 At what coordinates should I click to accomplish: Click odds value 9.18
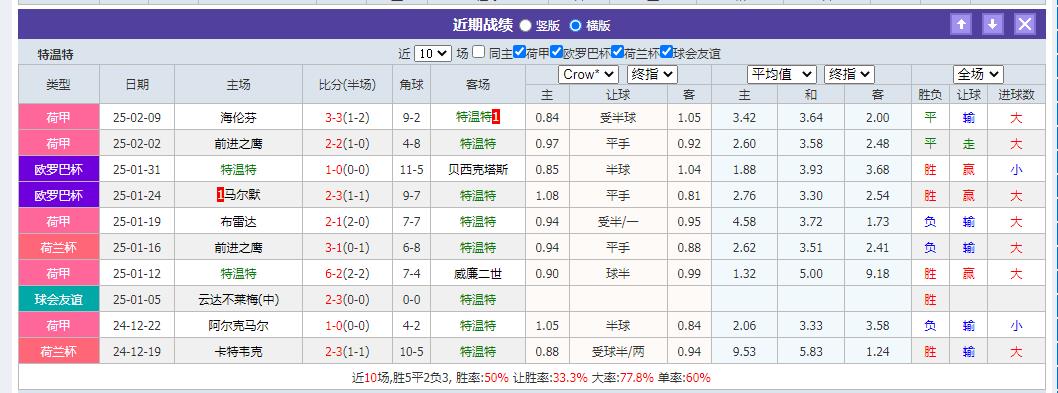click(877, 274)
